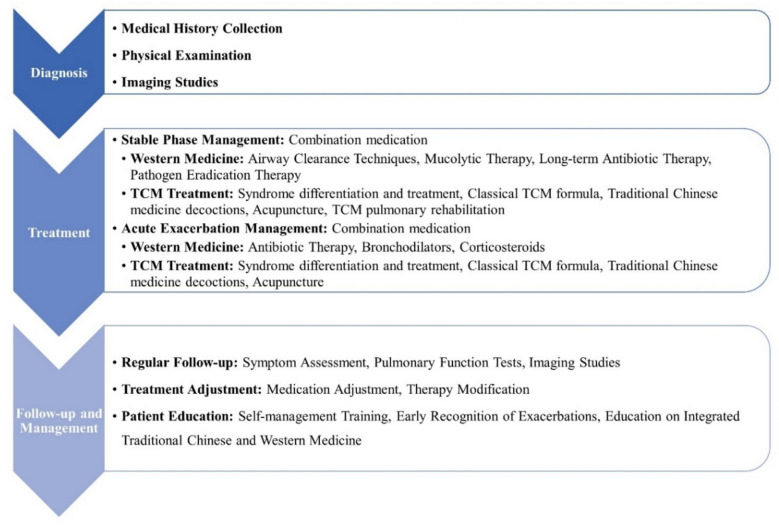Click Airway Clearance Techniques text
The height and width of the screenshot is (527, 779).
pos(332,158)
